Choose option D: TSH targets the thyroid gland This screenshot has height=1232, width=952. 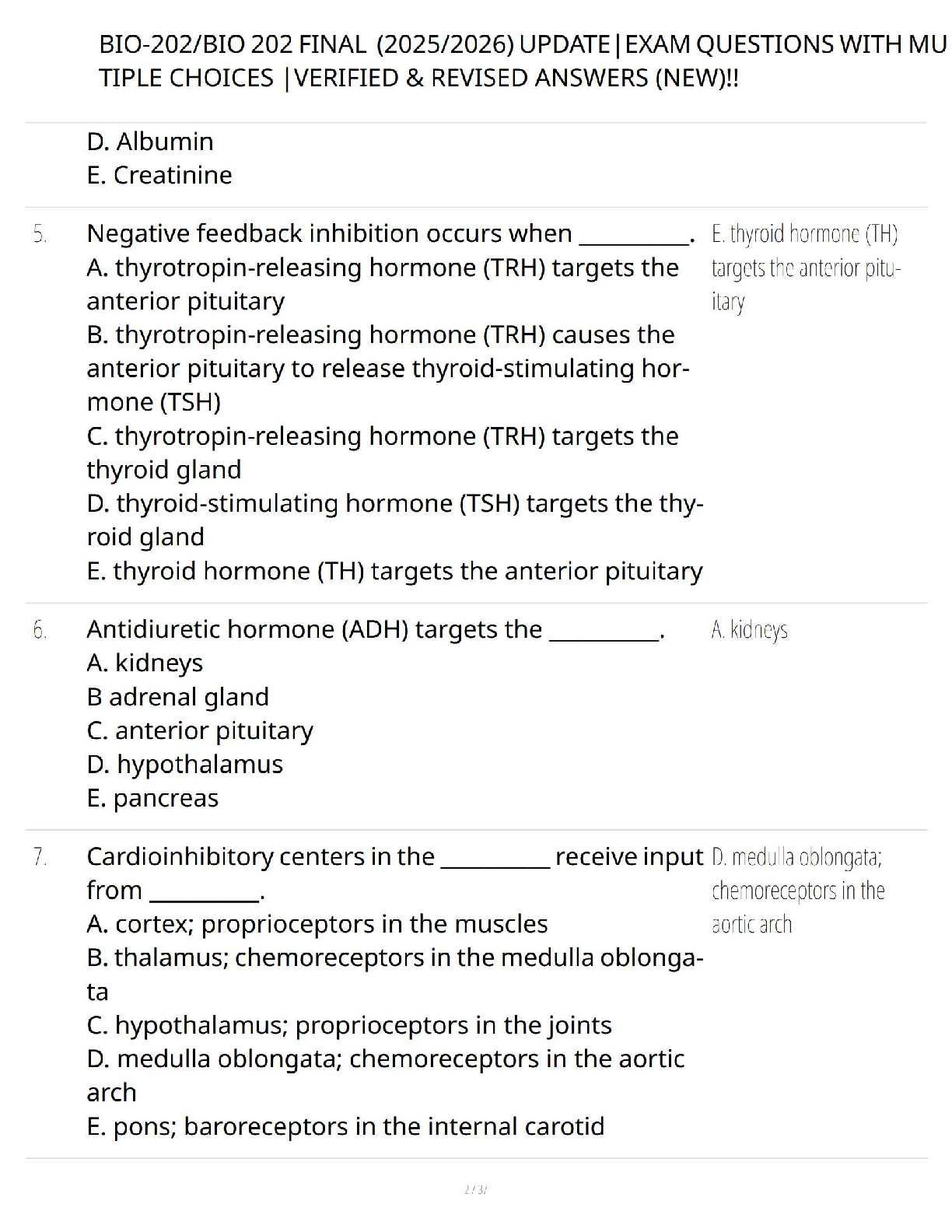coord(394,520)
